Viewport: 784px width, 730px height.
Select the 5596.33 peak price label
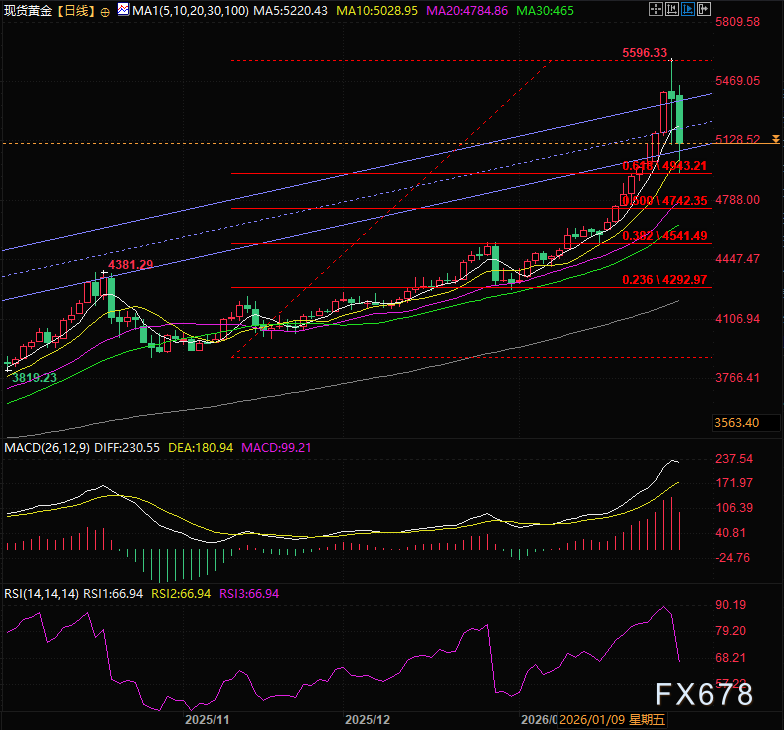click(644, 52)
